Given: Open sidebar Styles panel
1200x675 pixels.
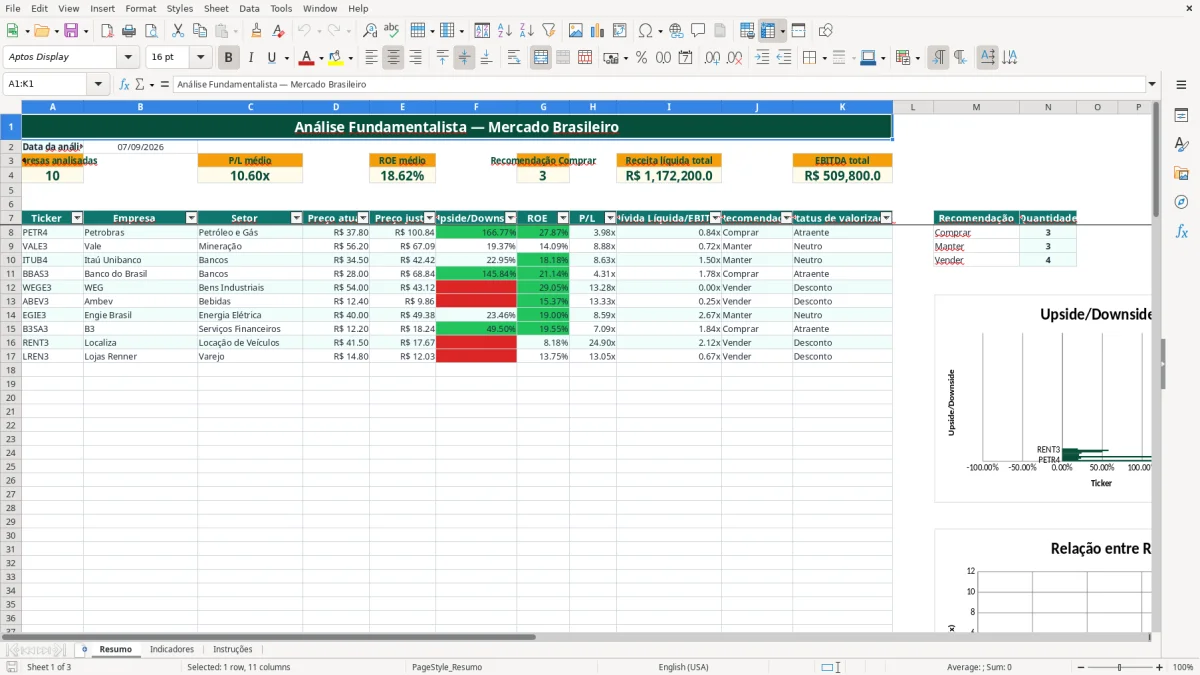Looking at the screenshot, I should [x=1181, y=144].
